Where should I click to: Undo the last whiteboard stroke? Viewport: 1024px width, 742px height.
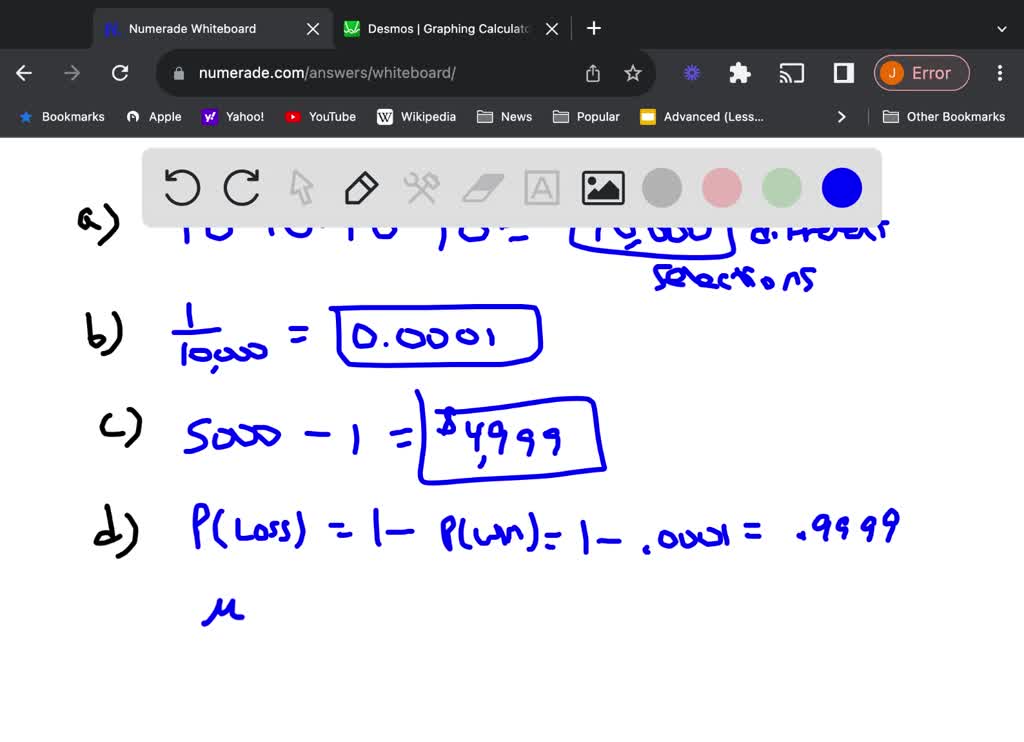[182, 187]
